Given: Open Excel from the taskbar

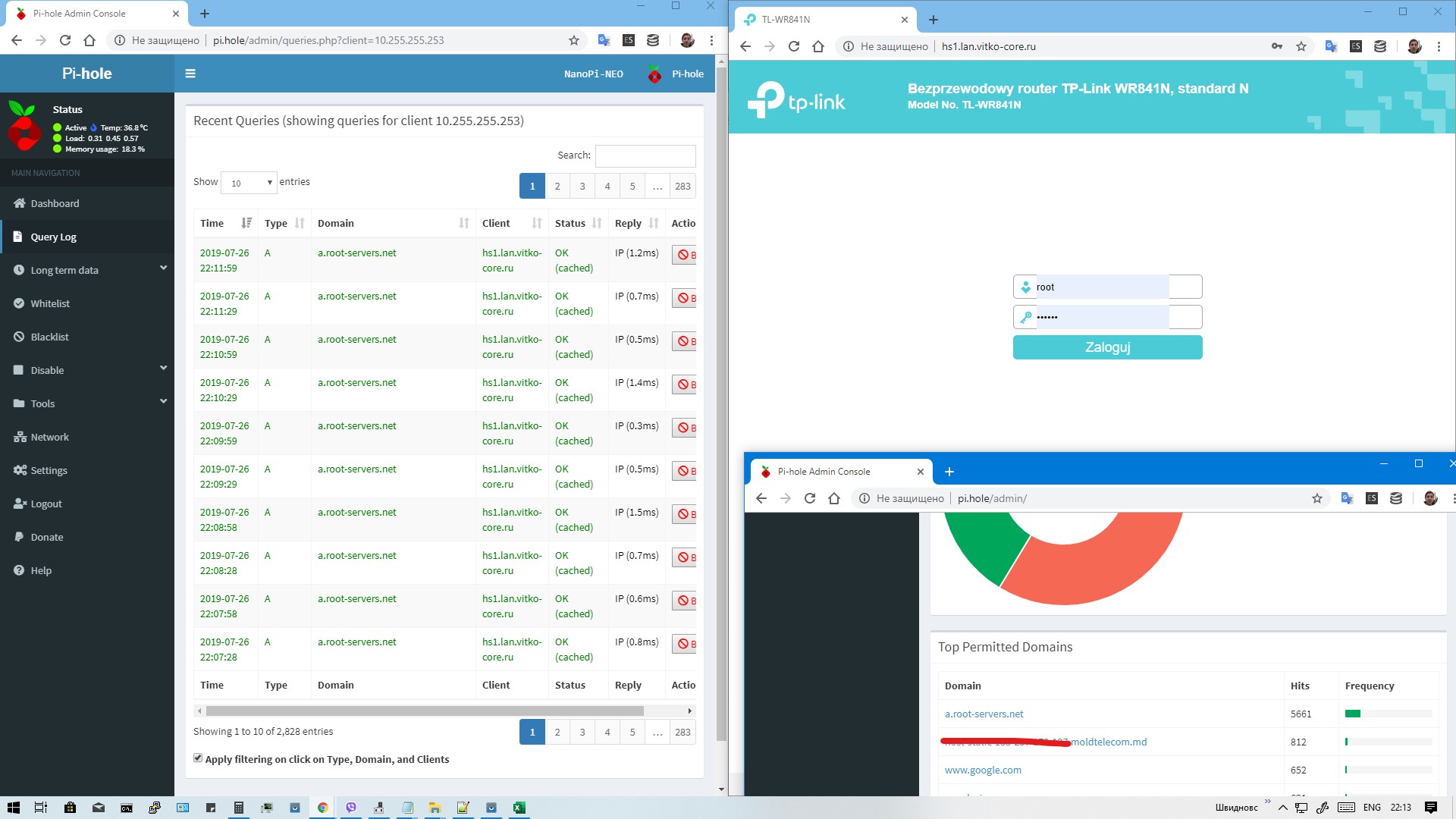Looking at the screenshot, I should 519,808.
